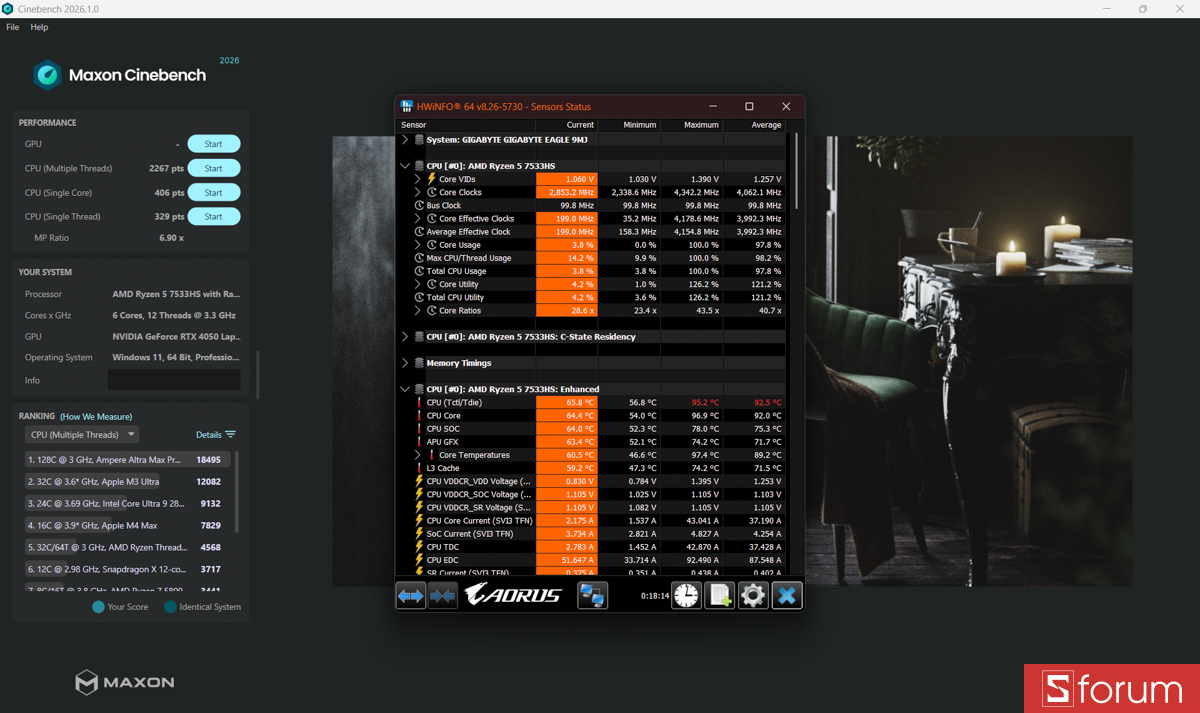Image resolution: width=1200 pixels, height=713 pixels.
Task: Open the How We Measure link
Action: tap(96, 417)
